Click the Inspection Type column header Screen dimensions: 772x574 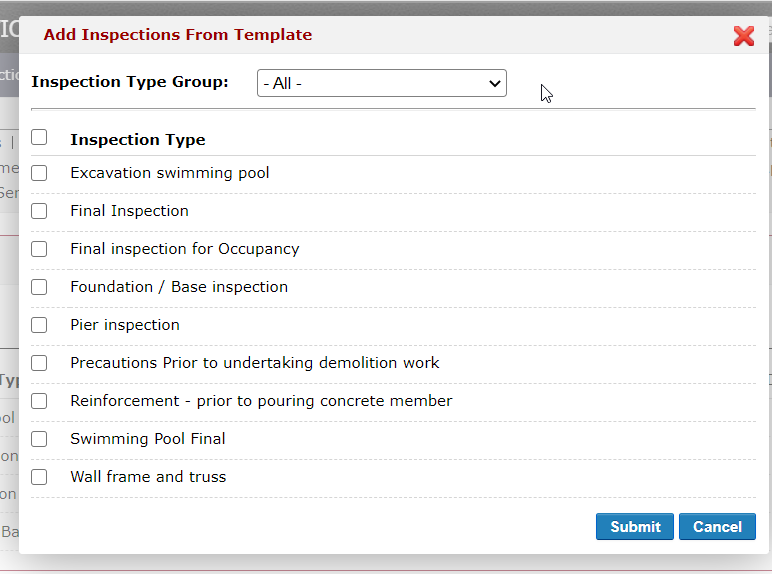tap(137, 140)
